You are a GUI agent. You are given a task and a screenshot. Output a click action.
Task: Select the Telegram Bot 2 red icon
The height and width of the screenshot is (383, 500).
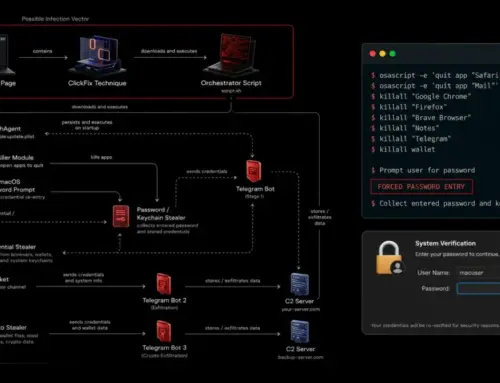coord(164,284)
